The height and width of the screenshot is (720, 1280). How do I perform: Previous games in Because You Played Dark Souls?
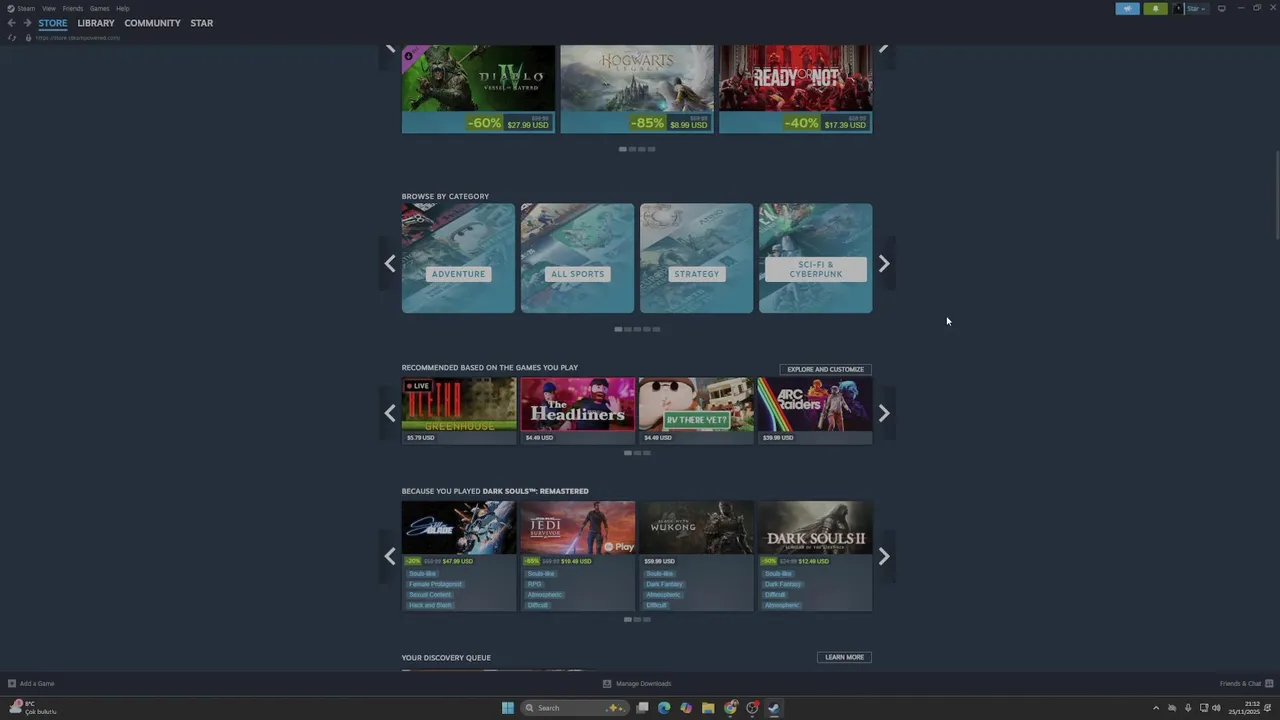click(x=390, y=557)
